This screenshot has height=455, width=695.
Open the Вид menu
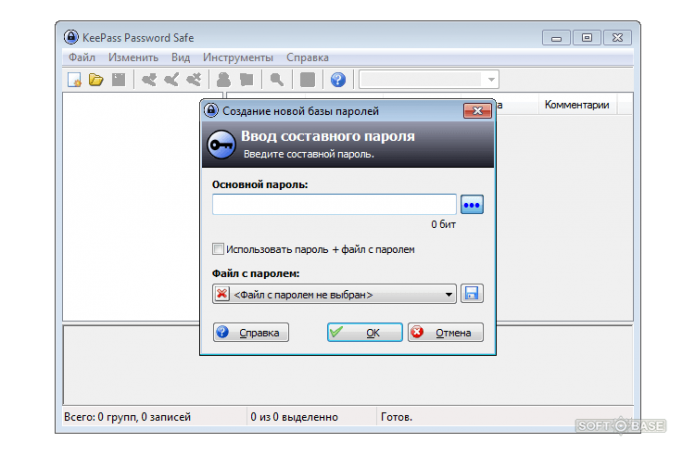[x=181, y=58]
